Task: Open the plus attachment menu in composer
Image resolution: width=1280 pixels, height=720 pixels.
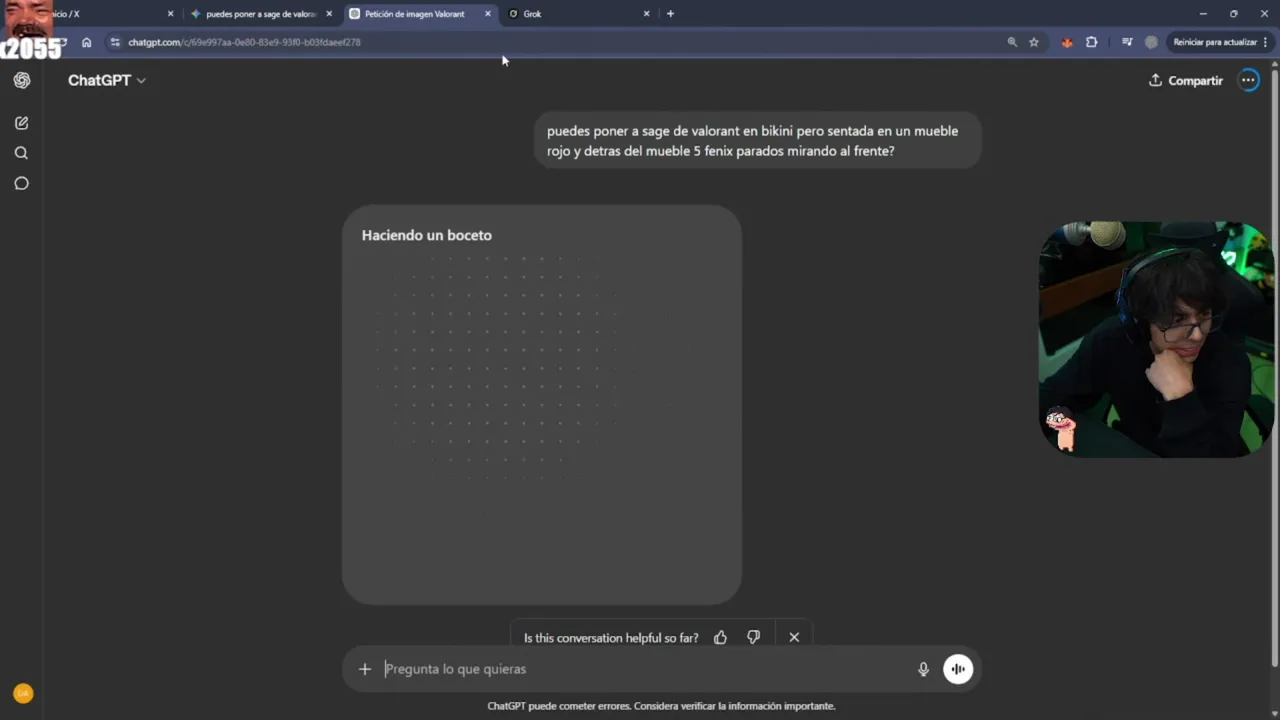Action: 365,669
